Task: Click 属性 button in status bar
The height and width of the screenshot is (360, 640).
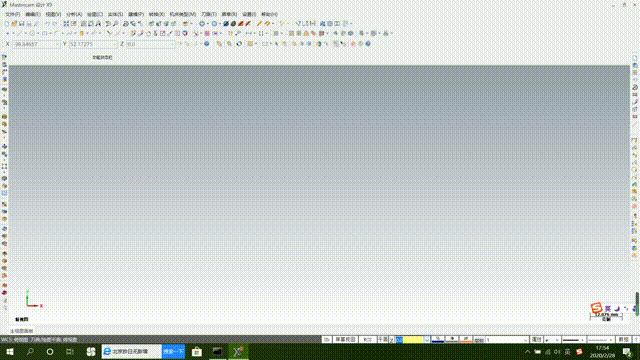Action: point(536,340)
